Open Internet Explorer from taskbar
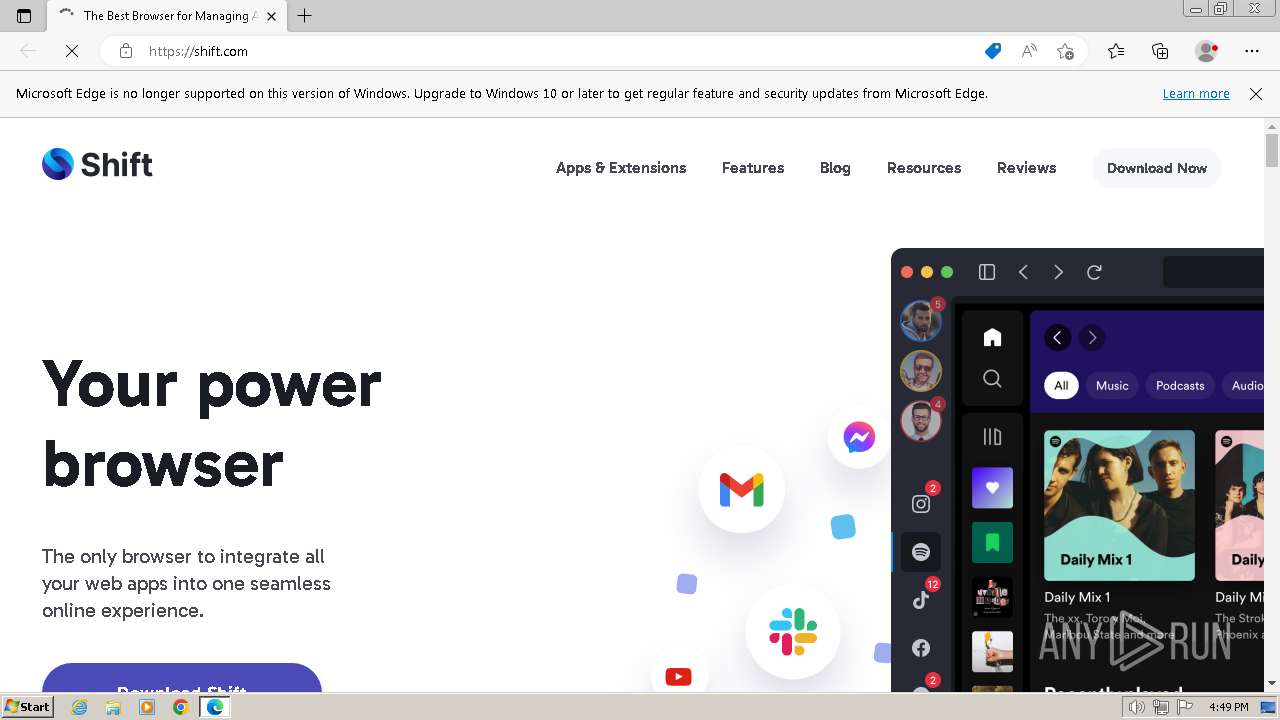Screen dimensions: 1280x720 click(x=80, y=707)
